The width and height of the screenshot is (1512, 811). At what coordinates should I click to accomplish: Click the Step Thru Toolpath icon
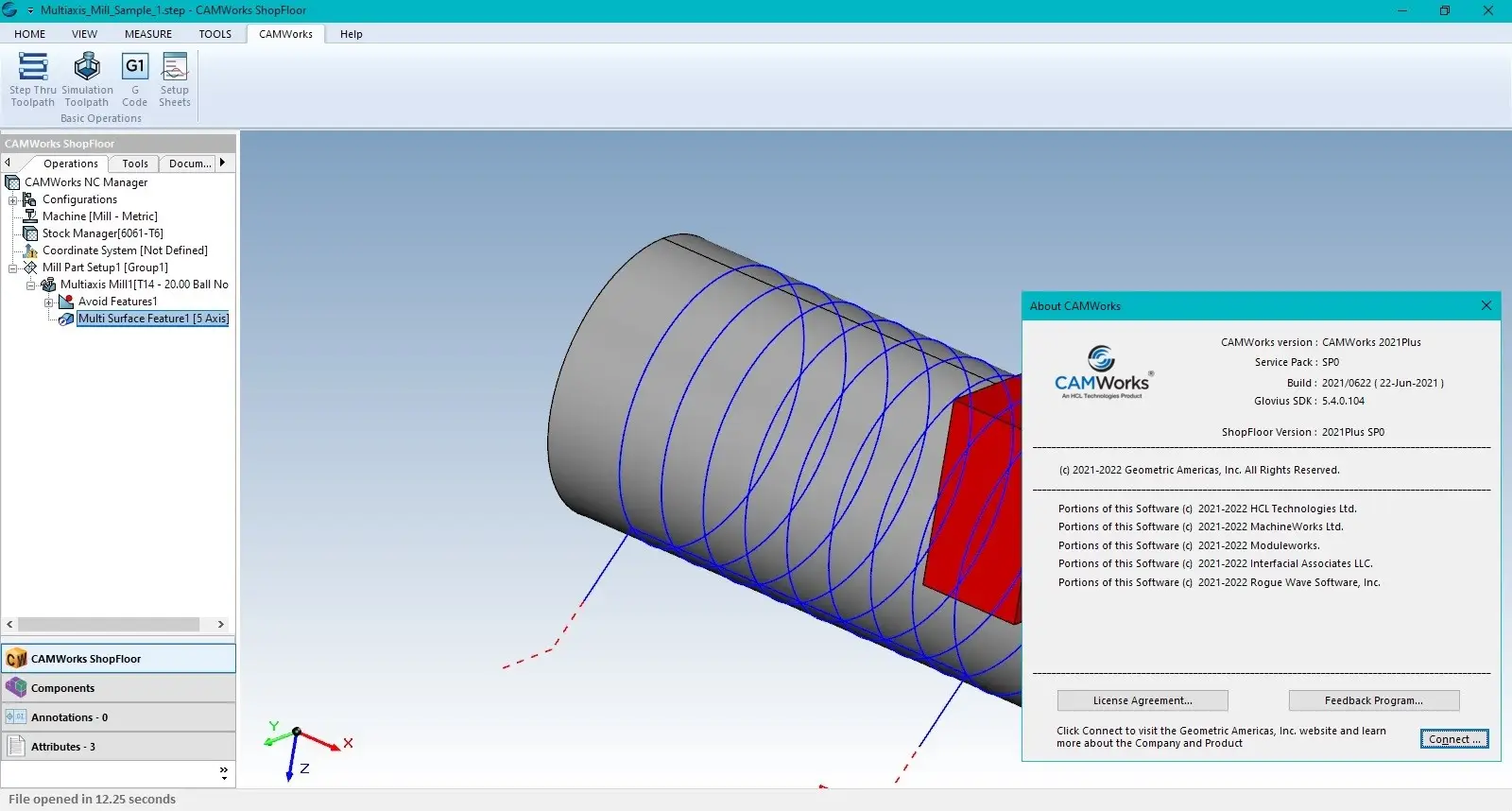pyautogui.click(x=33, y=68)
